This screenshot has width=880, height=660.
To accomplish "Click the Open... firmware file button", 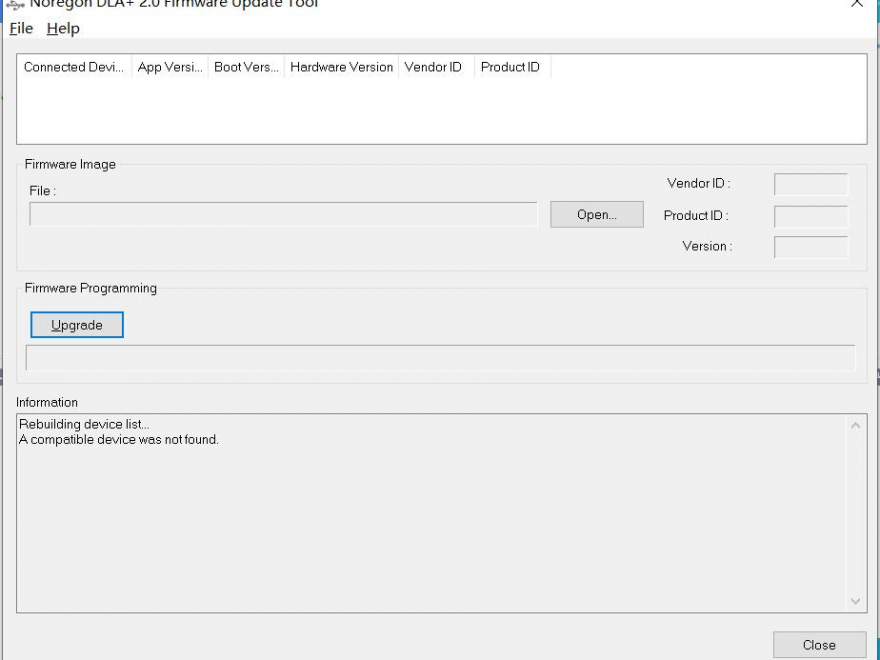I will coord(597,214).
